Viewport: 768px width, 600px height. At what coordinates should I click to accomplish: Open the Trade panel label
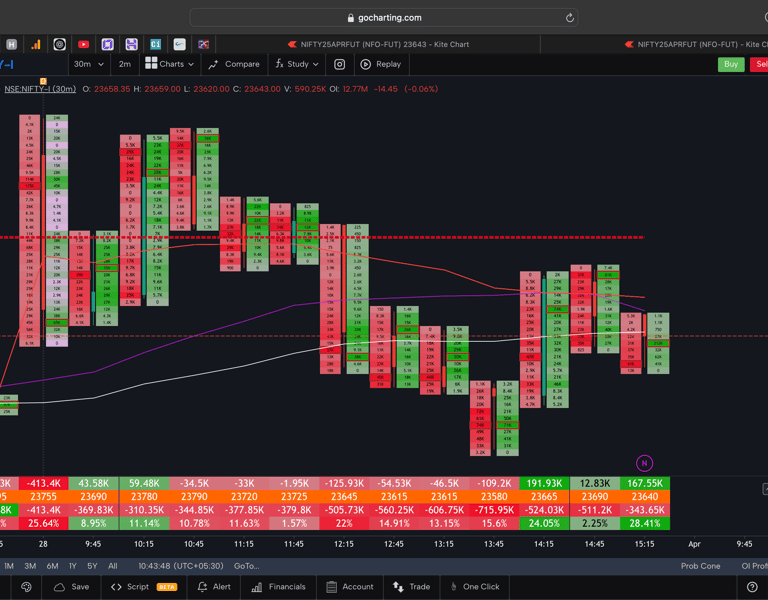(x=419, y=587)
